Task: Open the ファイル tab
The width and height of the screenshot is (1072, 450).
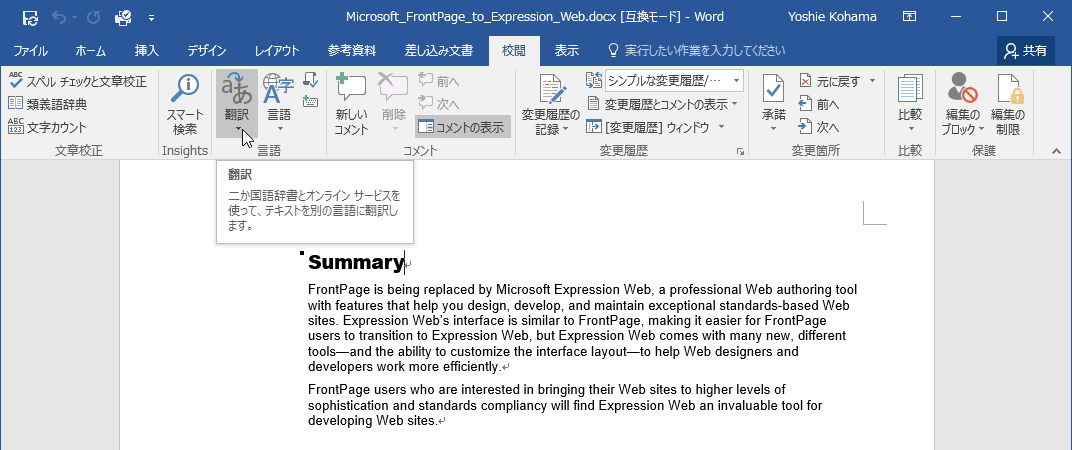Action: [x=31, y=51]
